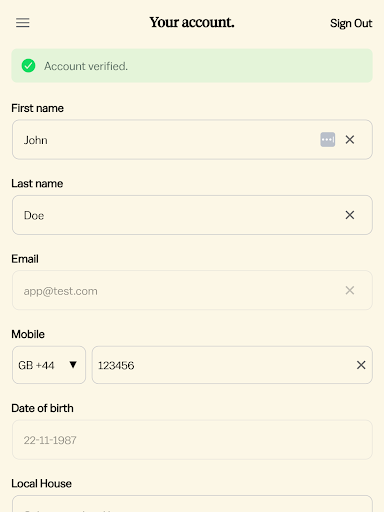Click the Local House field
This screenshot has width=384, height=512.
point(192,504)
